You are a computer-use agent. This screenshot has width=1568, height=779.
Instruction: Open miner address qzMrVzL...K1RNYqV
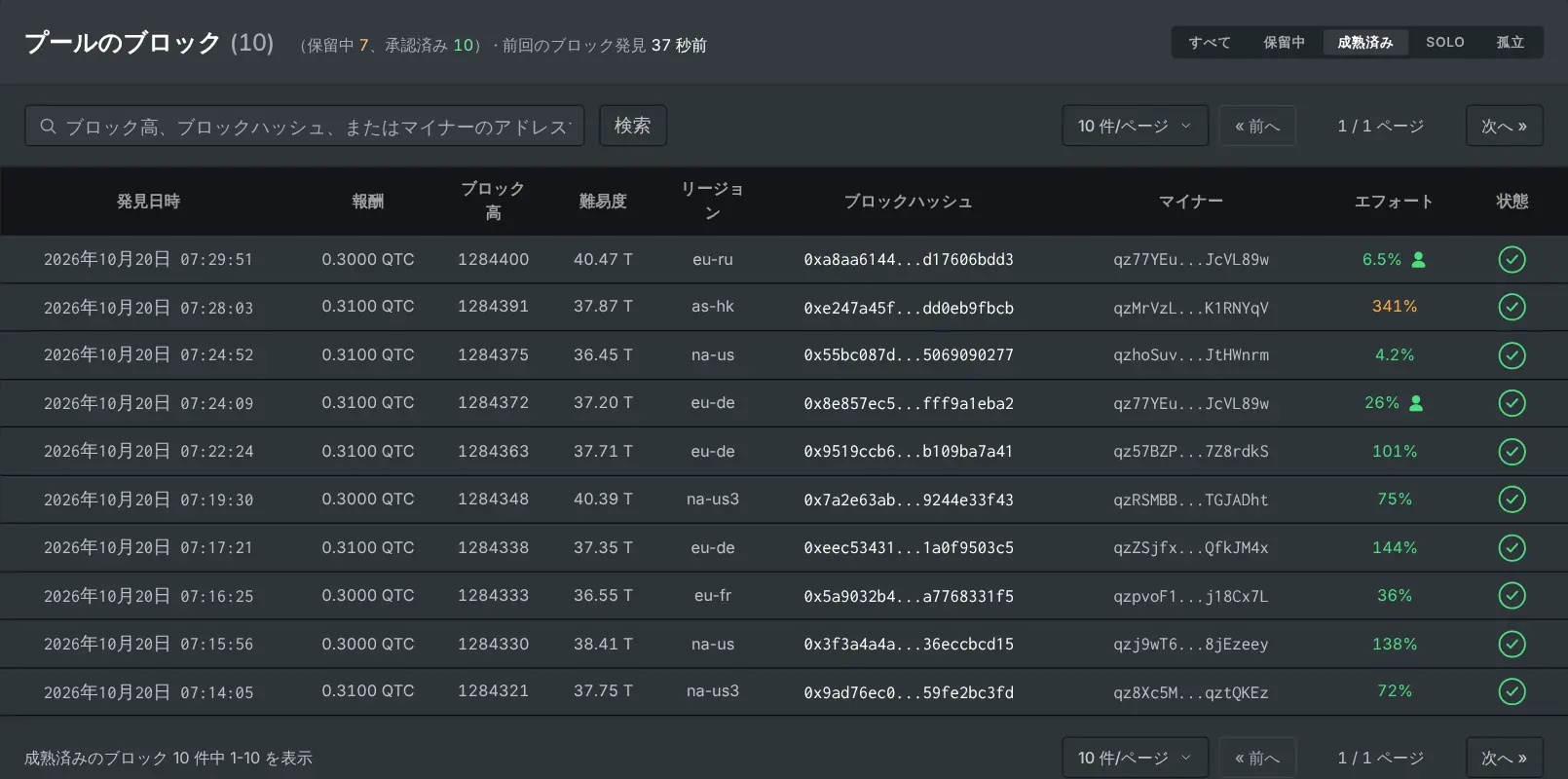pyautogui.click(x=1191, y=308)
